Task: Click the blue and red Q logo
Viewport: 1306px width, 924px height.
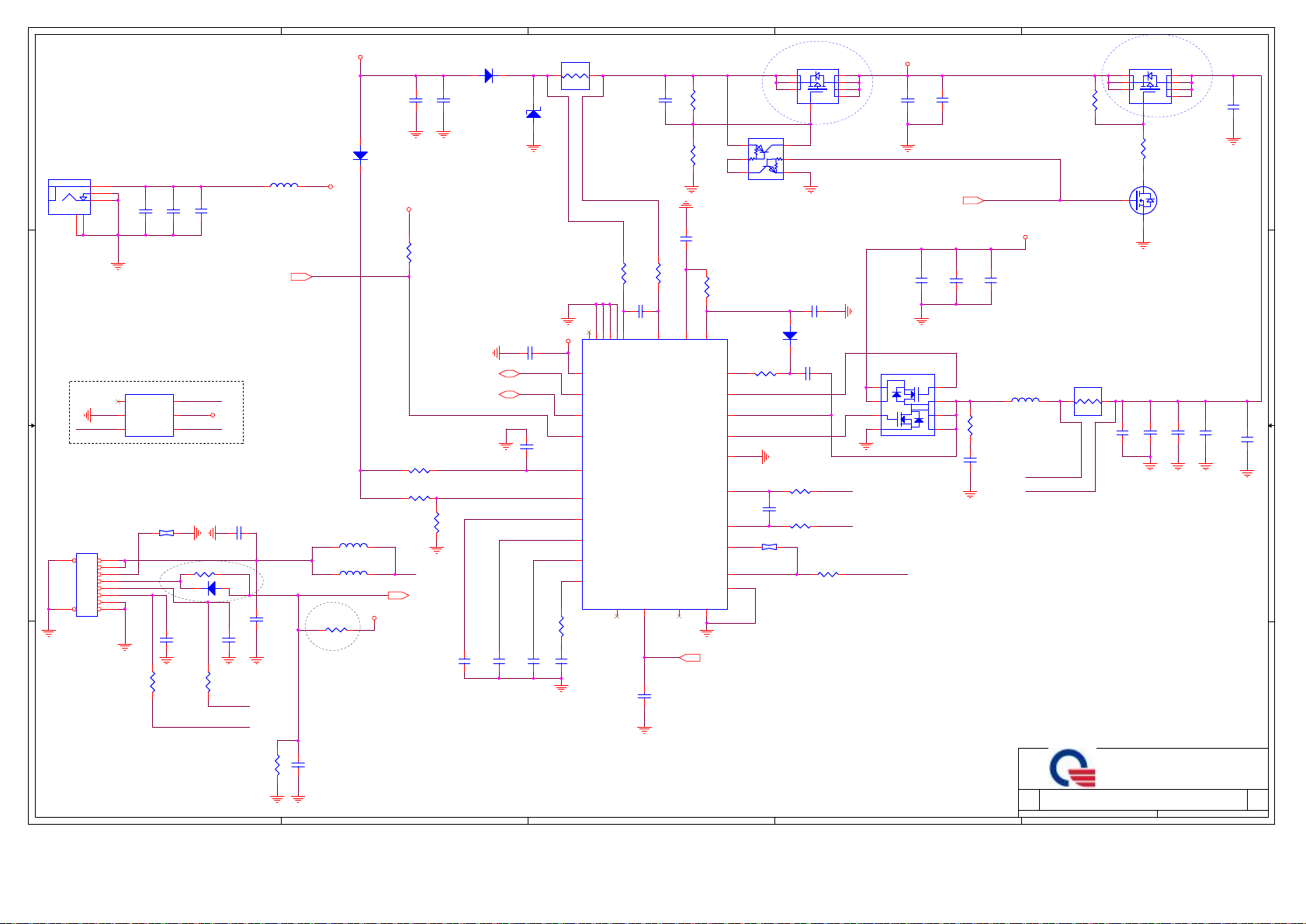Action: pos(1072,768)
